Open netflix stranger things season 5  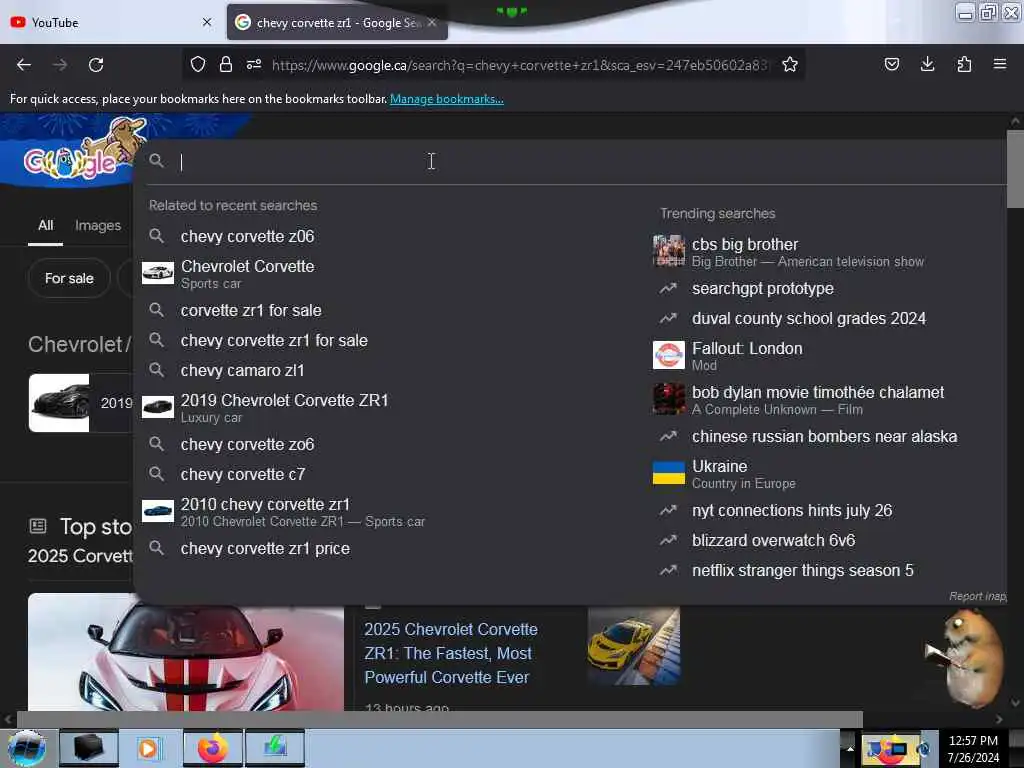point(803,571)
